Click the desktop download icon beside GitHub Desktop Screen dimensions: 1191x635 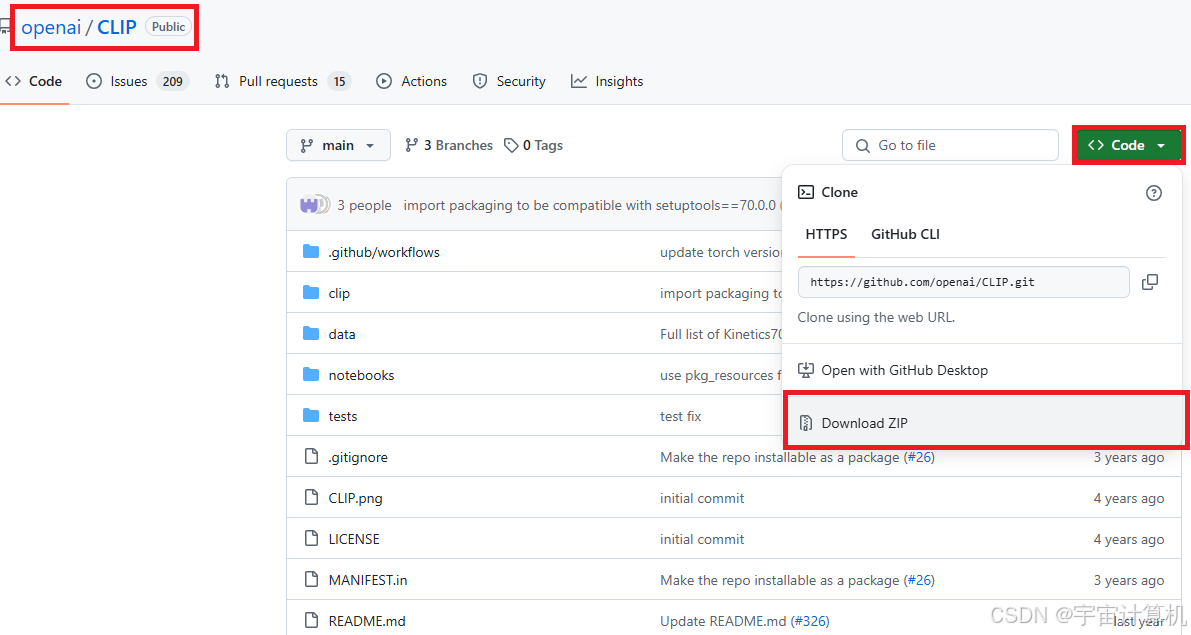point(806,371)
